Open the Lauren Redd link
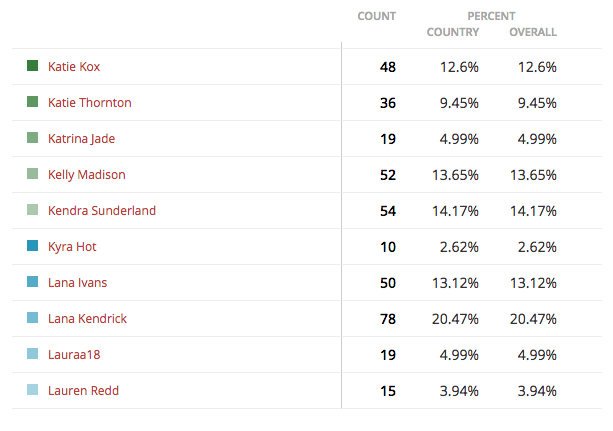The image size is (613, 431). 83,390
